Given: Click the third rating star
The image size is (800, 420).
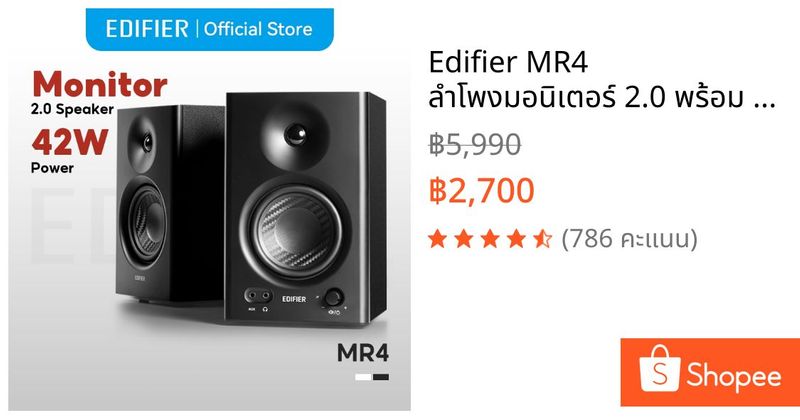Looking at the screenshot, I should [490, 238].
